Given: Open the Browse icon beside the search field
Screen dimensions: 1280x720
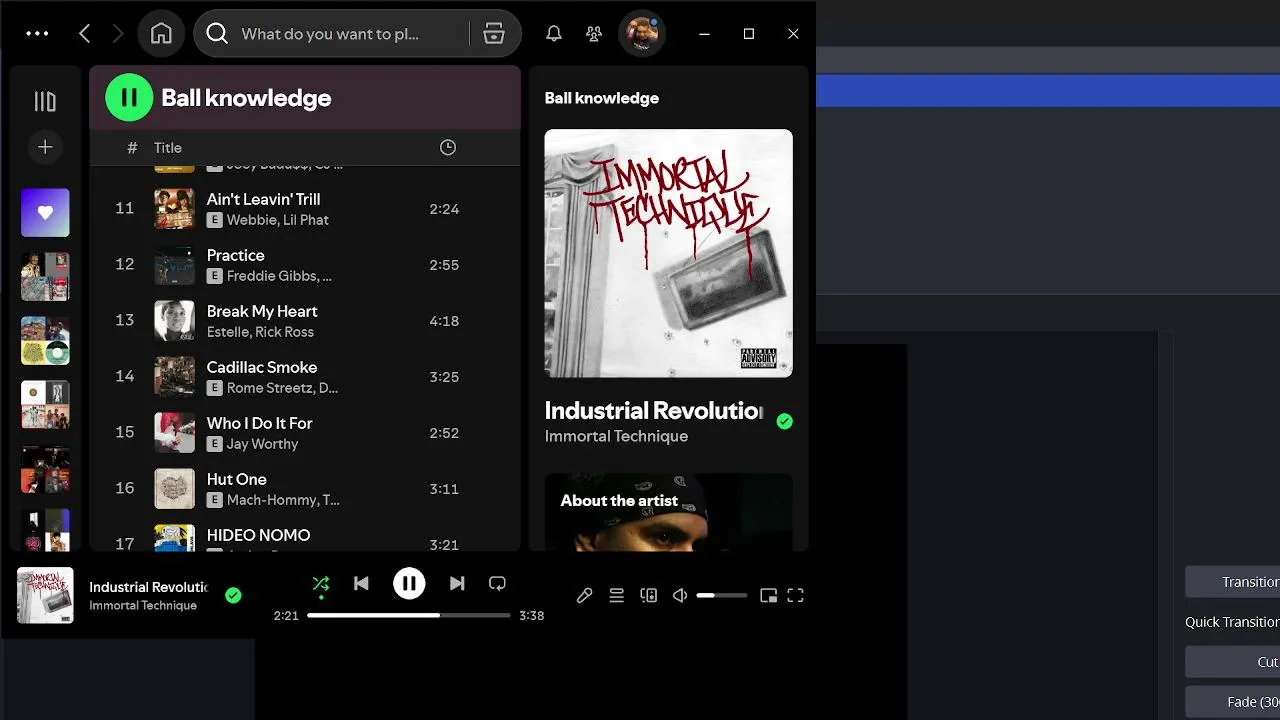Looking at the screenshot, I should click(x=494, y=34).
